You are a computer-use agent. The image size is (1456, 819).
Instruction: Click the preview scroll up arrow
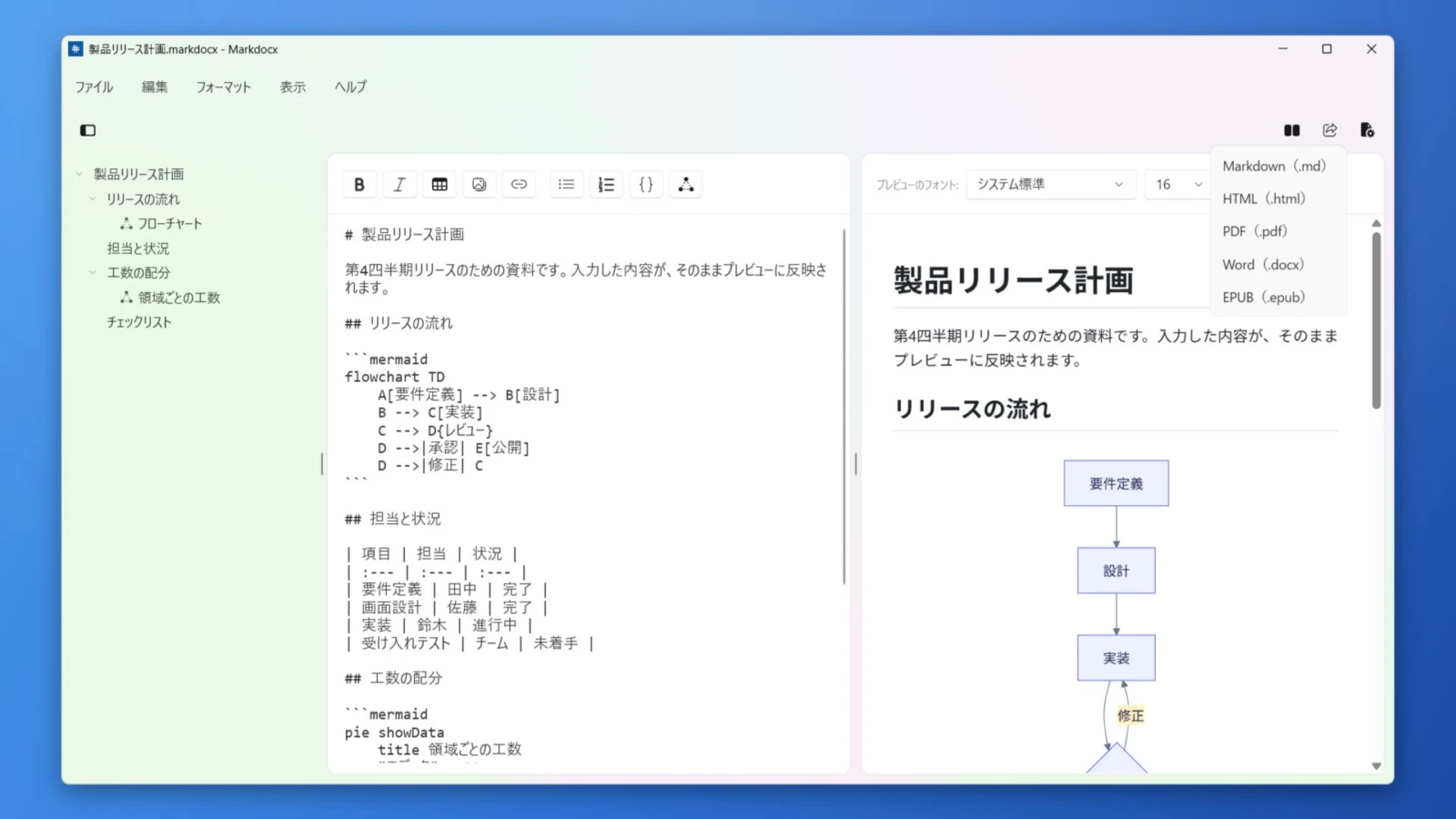click(x=1376, y=223)
